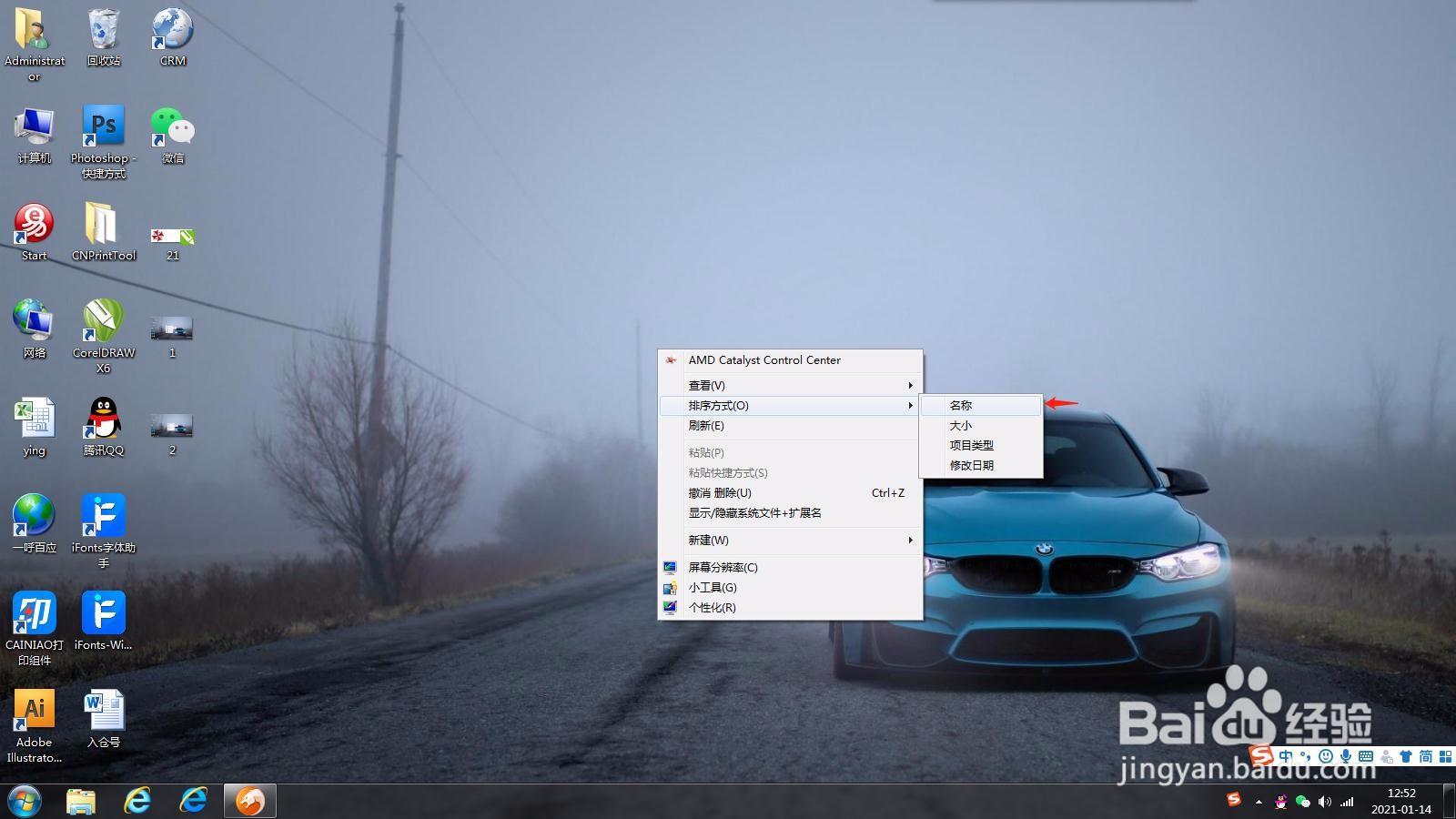The height and width of the screenshot is (819, 1456).
Task: Select the CRM shortcut icon
Action: click(173, 30)
